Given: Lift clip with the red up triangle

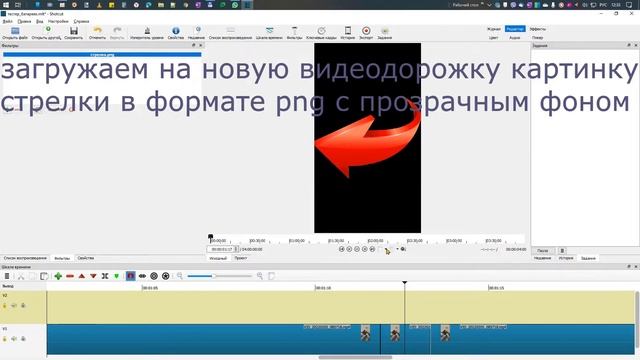Looking at the screenshot, I should 82,276.
